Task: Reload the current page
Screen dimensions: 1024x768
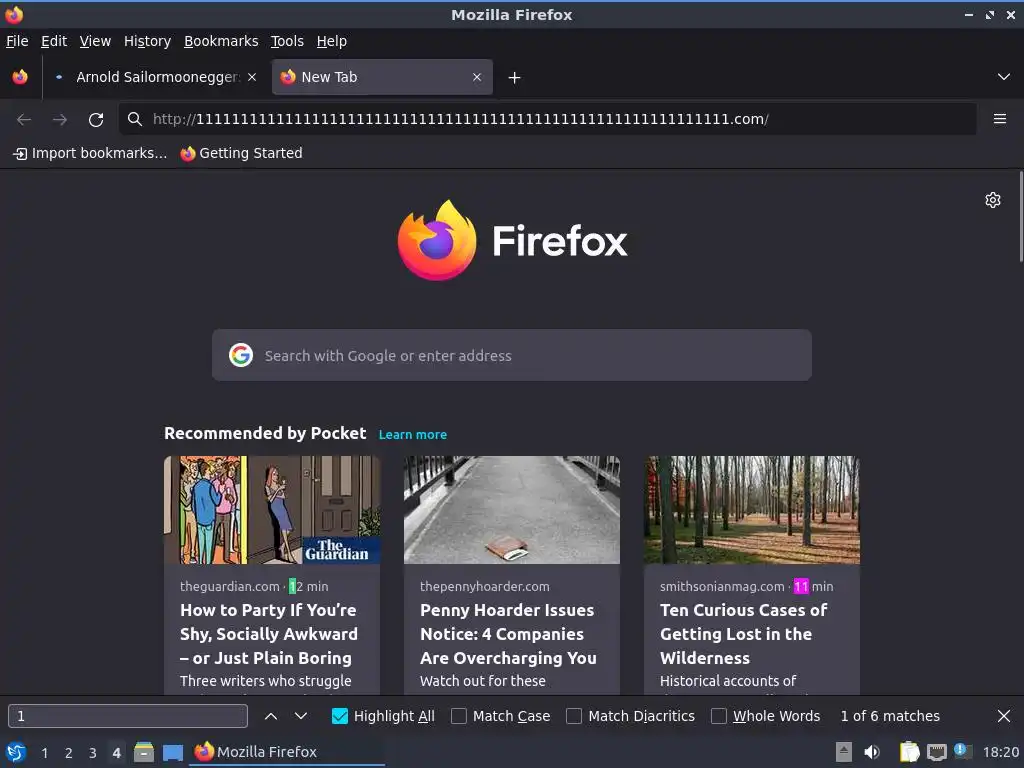Action: point(96,120)
